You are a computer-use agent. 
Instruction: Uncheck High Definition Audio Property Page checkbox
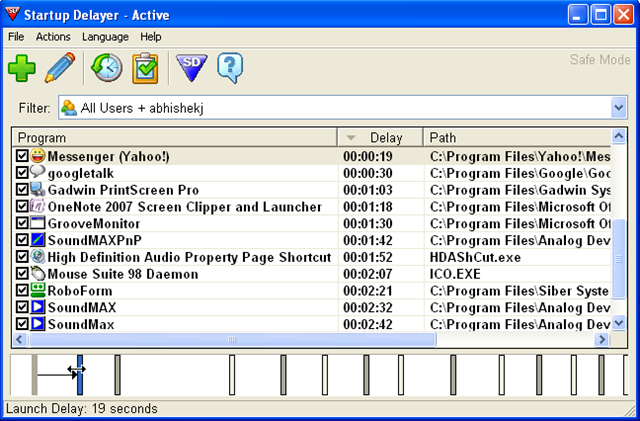click(22, 257)
